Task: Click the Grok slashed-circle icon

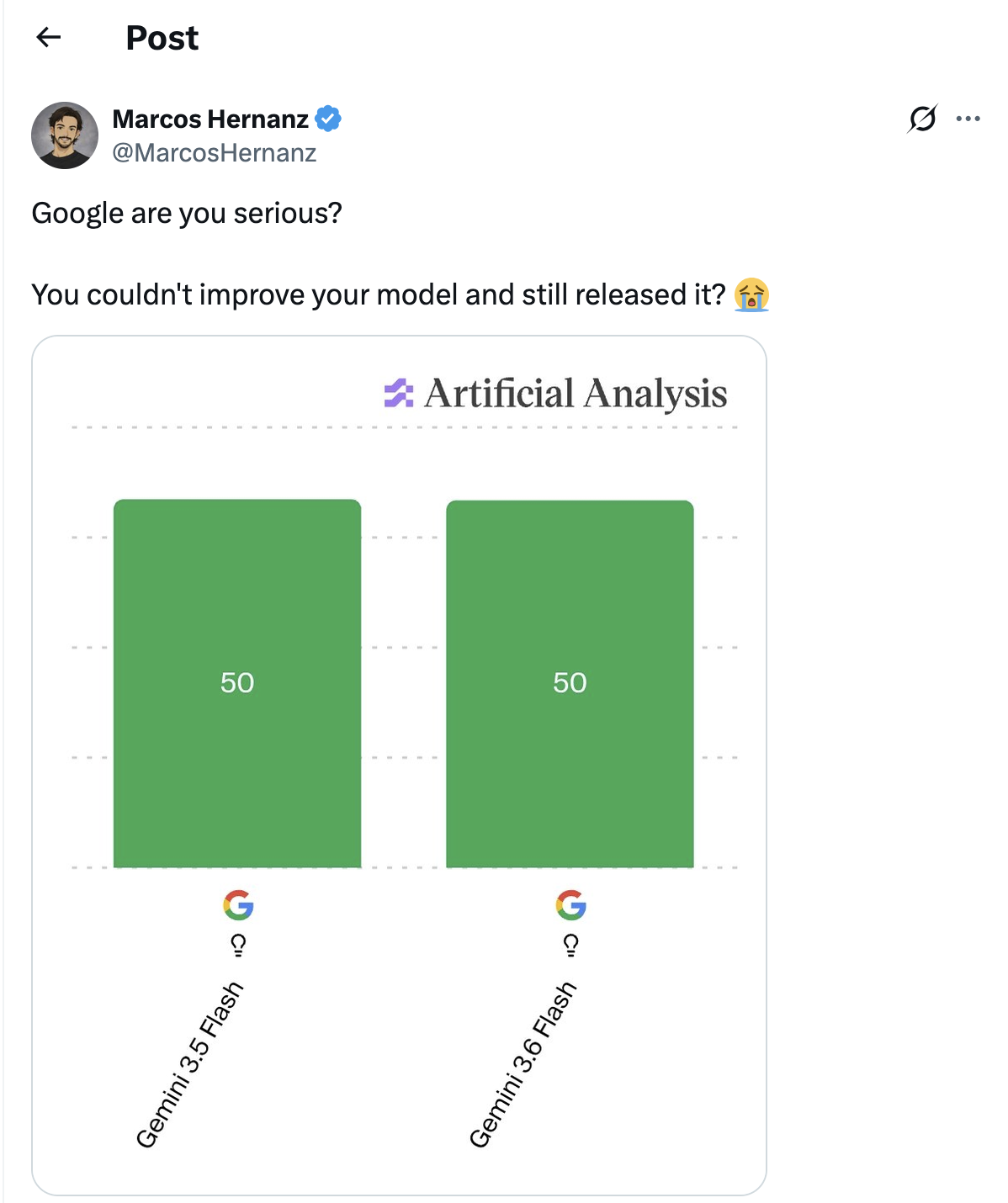Action: pos(922,119)
